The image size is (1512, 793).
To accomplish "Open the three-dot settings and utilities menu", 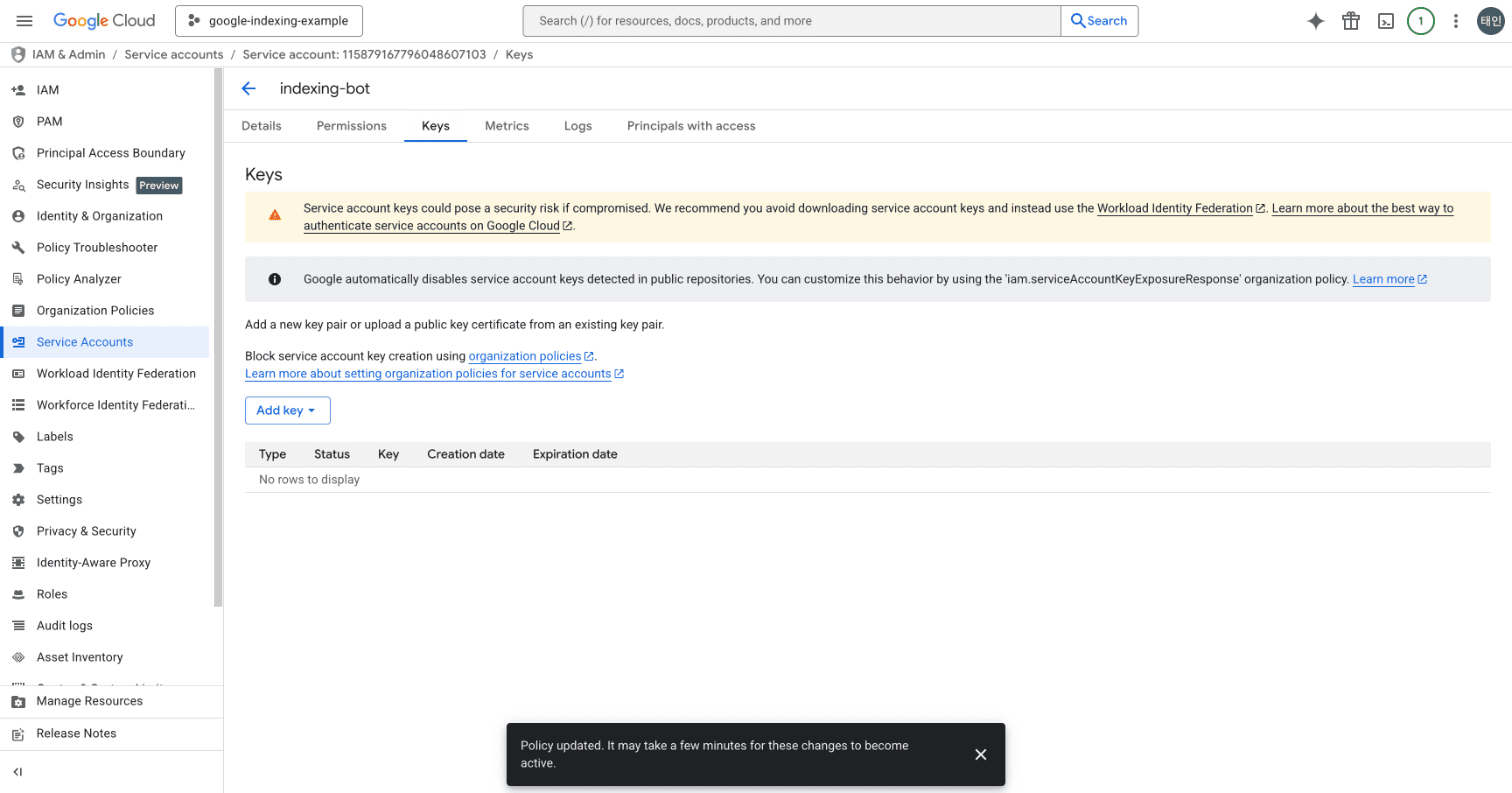I will point(1456,21).
